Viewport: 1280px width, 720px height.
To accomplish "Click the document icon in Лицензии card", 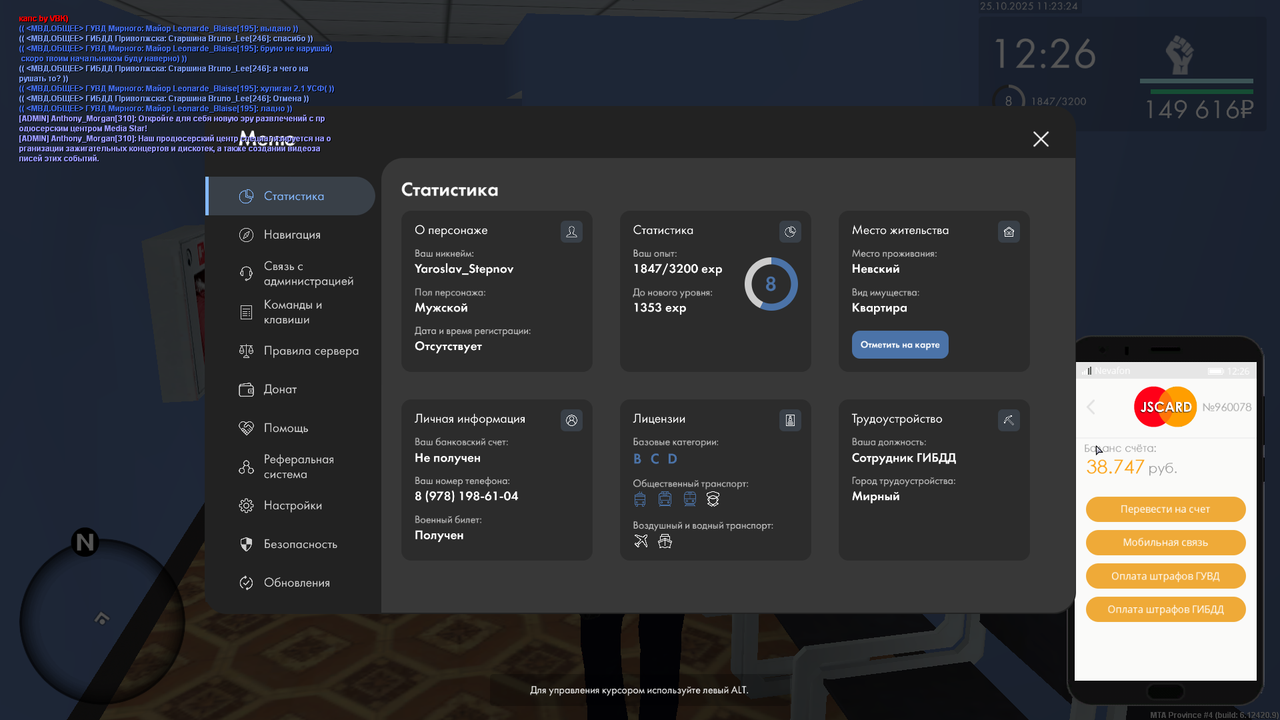I will (x=790, y=420).
